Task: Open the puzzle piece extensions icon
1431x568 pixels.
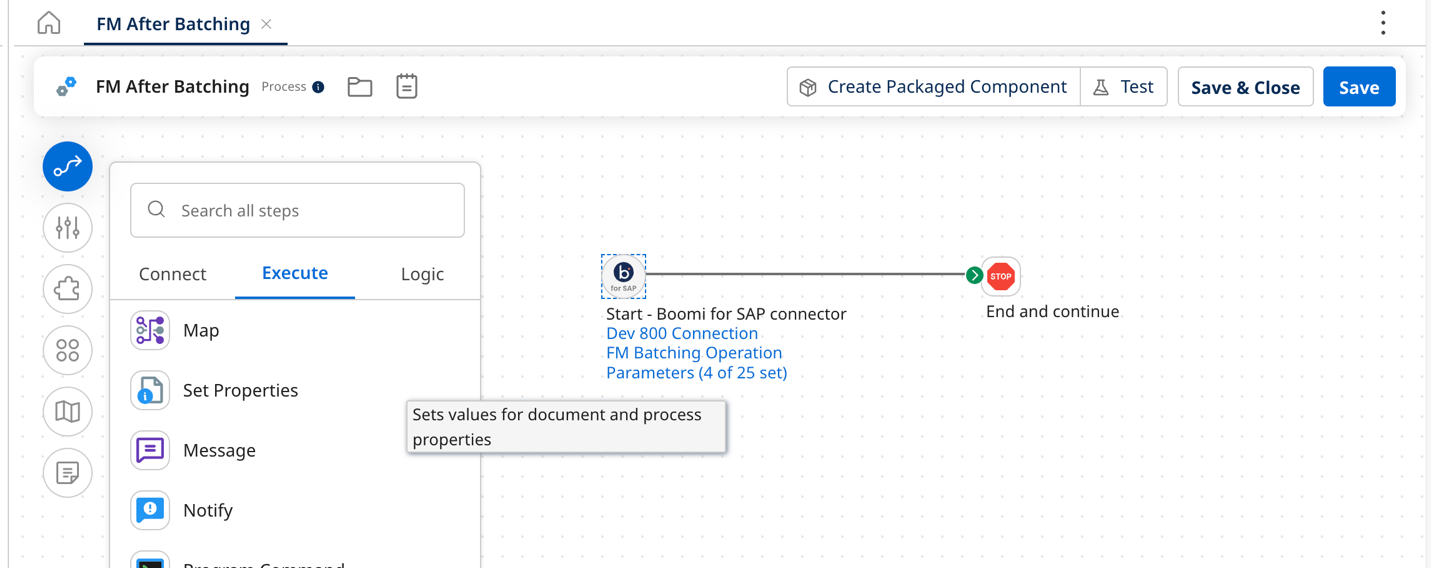Action: coord(68,289)
